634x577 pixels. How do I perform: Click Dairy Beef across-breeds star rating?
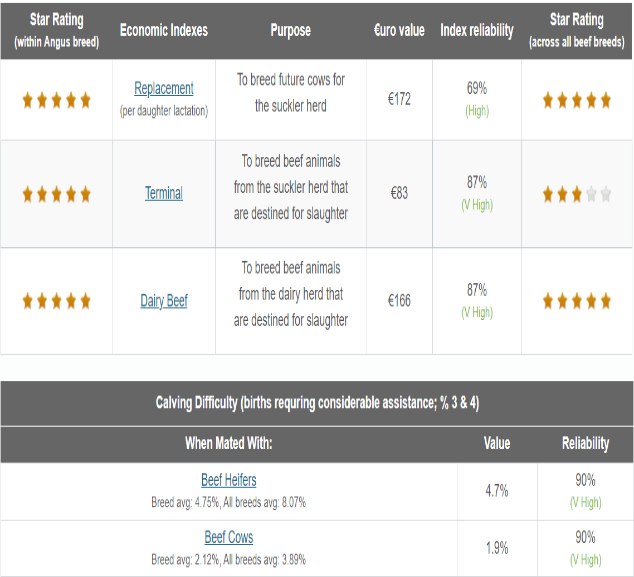tap(577, 301)
